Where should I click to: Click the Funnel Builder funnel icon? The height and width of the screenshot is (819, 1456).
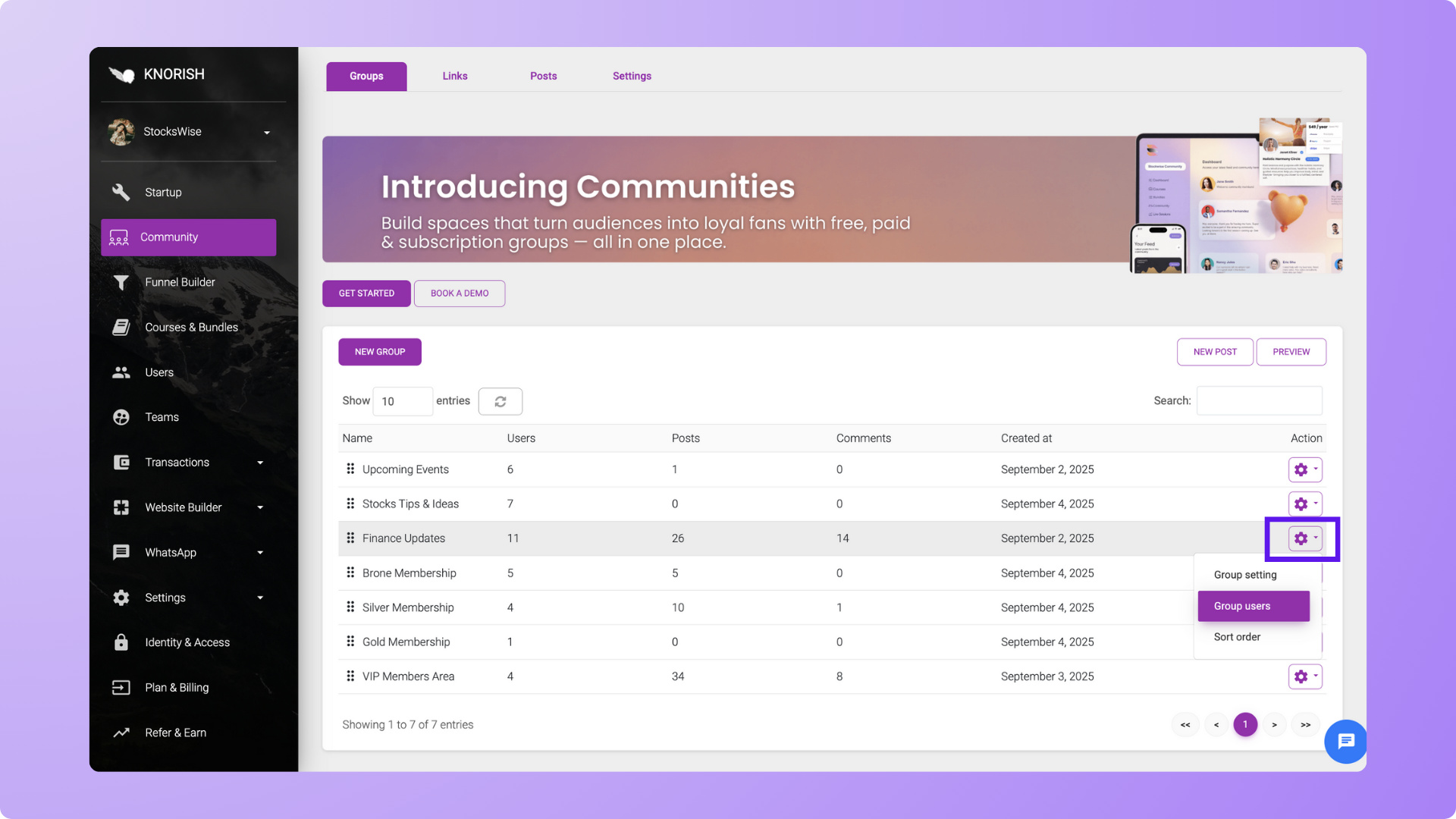click(121, 282)
